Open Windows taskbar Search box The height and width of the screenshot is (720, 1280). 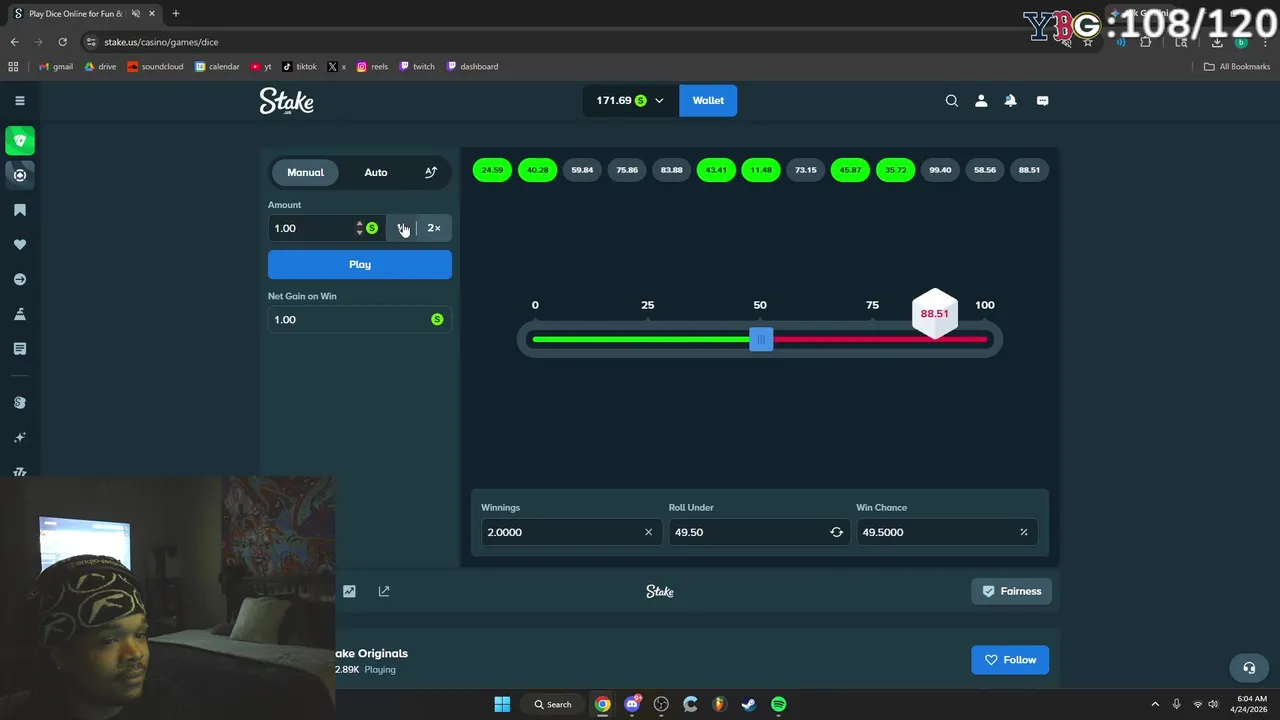pos(553,704)
